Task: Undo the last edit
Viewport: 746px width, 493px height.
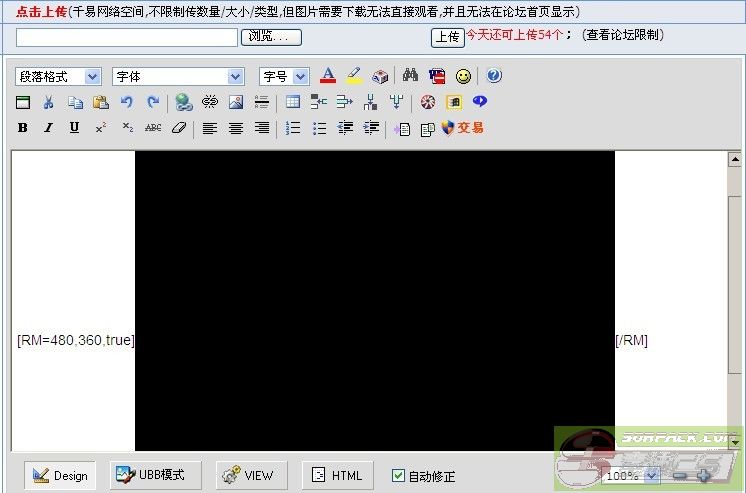Action: 126,102
